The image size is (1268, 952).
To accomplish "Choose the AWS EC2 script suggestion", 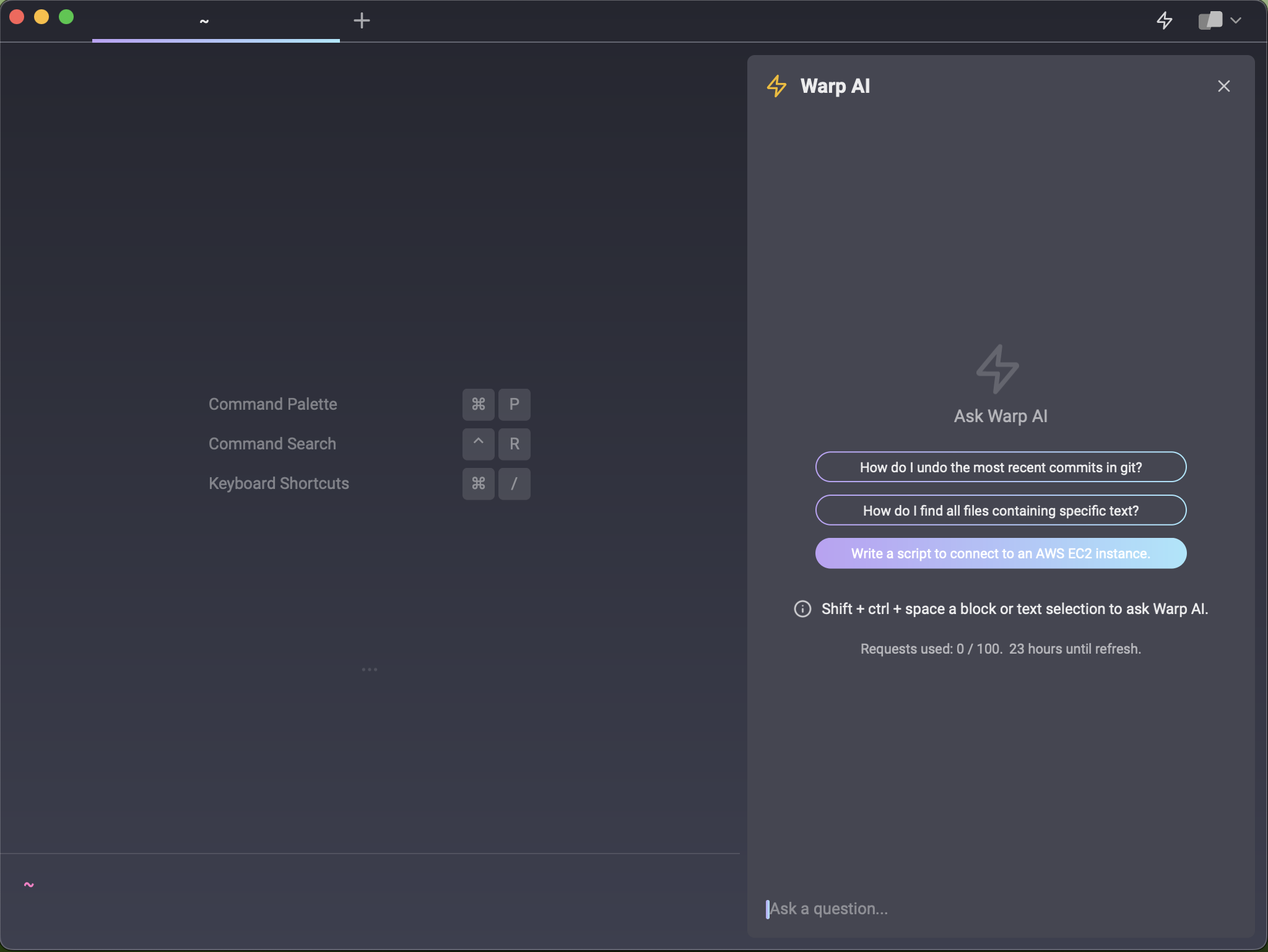I will point(1001,553).
